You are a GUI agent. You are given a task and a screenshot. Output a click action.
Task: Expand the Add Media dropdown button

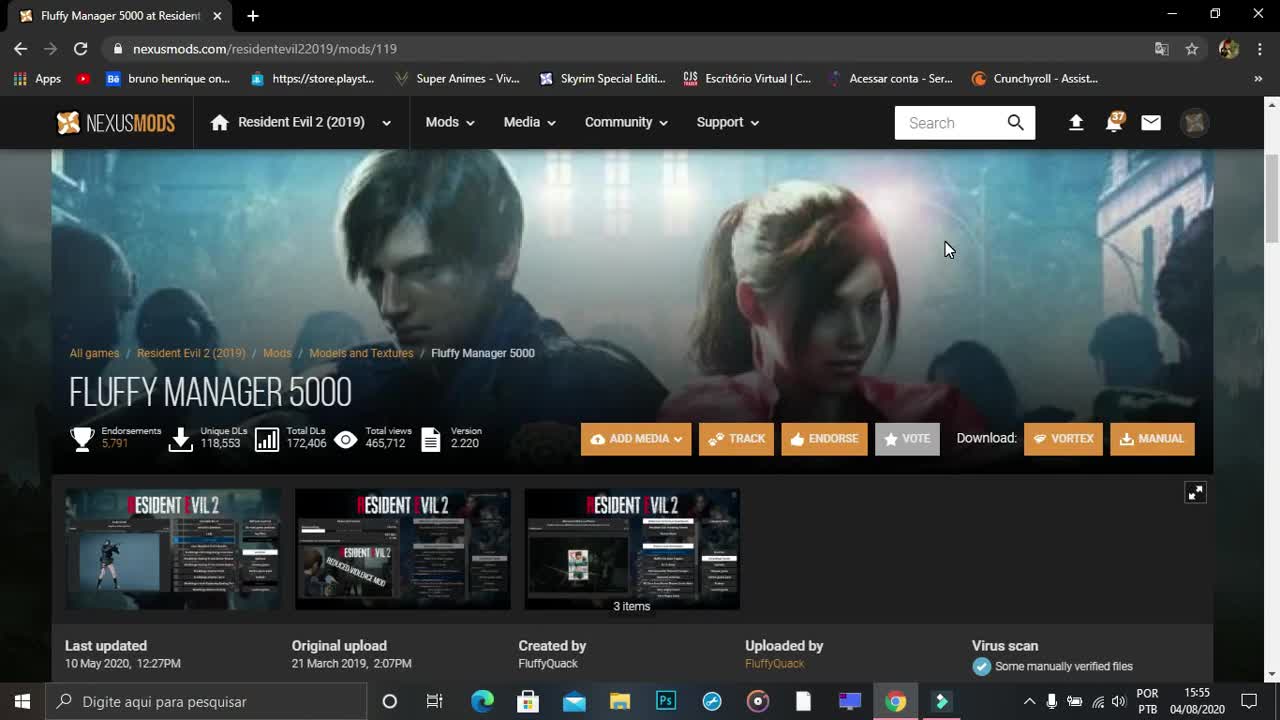pos(636,439)
